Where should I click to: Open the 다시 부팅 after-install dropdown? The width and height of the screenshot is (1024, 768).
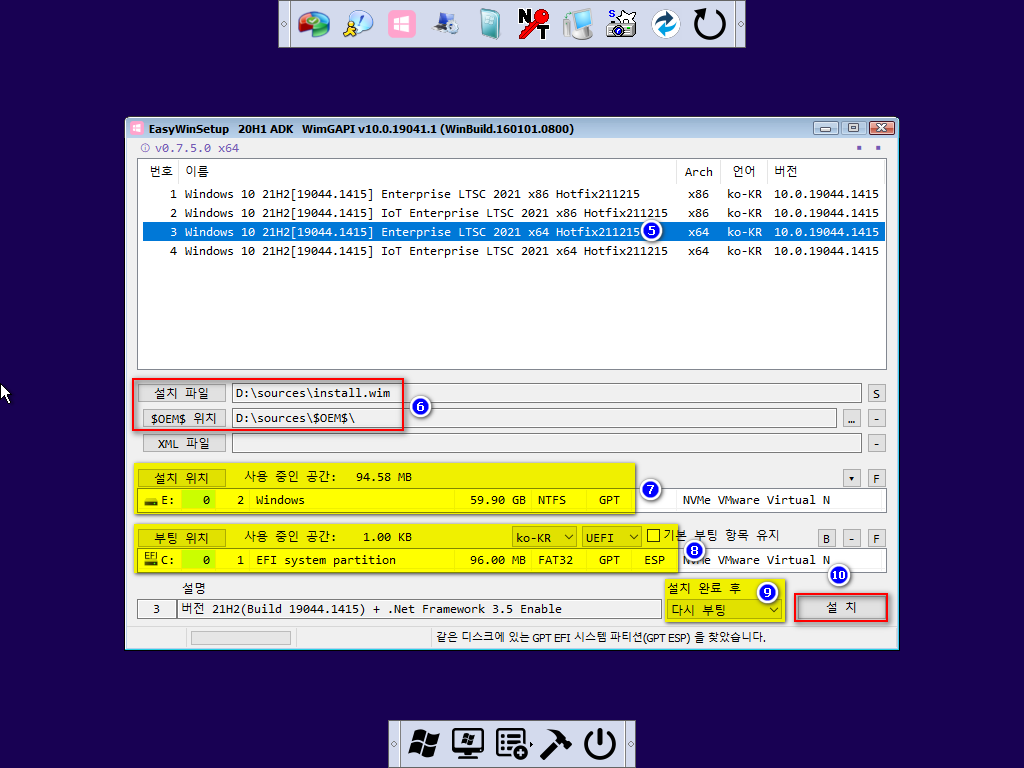coord(724,609)
